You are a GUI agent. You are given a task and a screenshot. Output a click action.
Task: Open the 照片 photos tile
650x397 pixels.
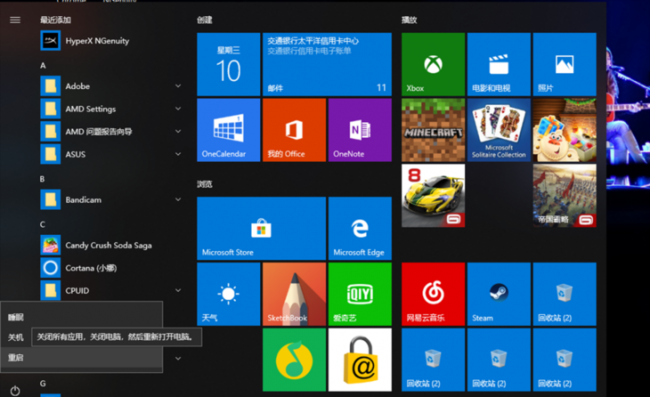(x=565, y=64)
